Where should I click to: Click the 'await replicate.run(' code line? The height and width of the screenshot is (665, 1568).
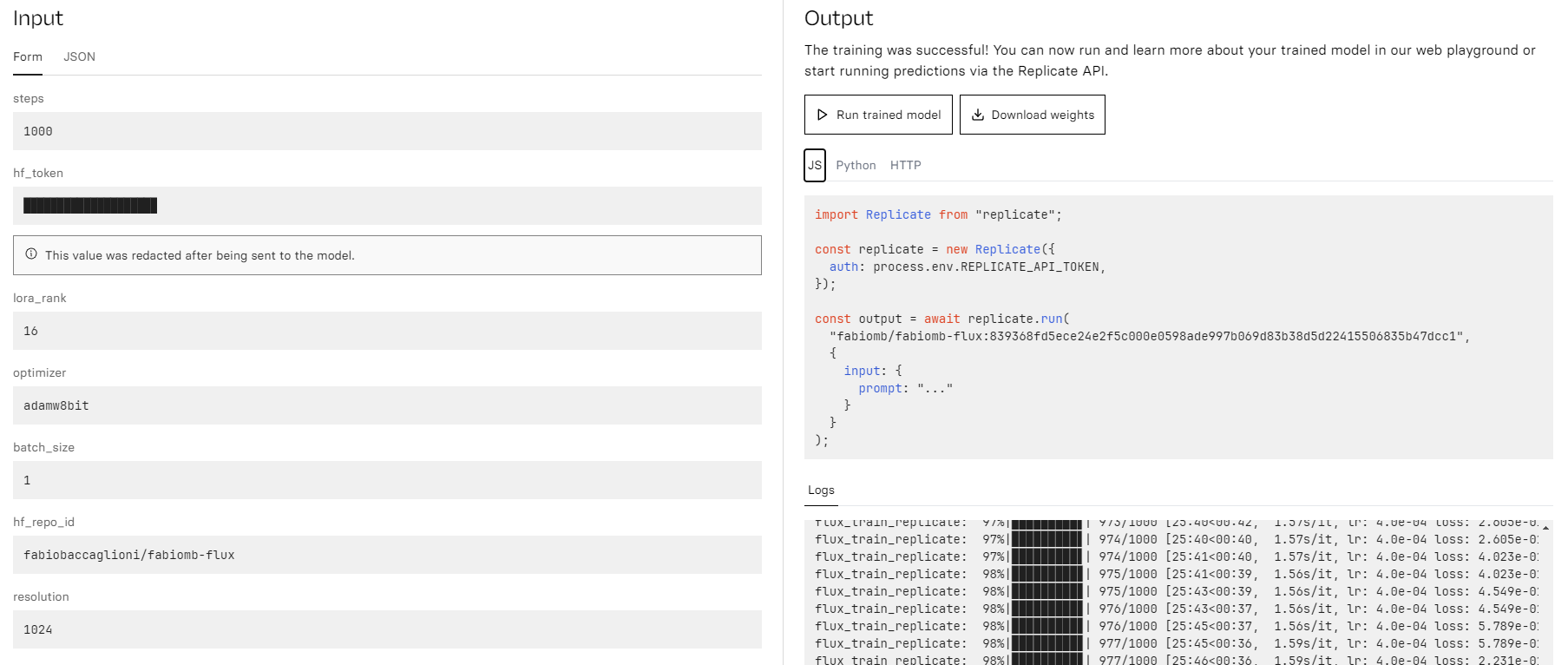tap(942, 319)
